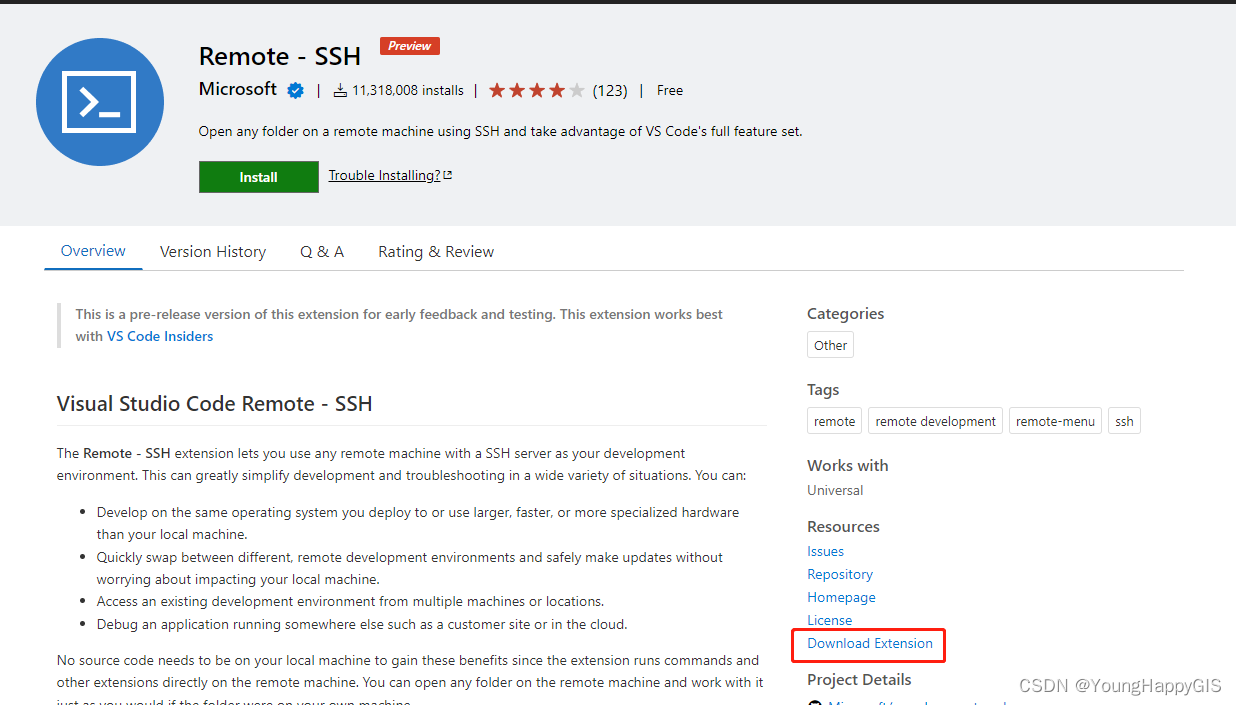Open the Q & A tab
The height and width of the screenshot is (705, 1236).
322,252
